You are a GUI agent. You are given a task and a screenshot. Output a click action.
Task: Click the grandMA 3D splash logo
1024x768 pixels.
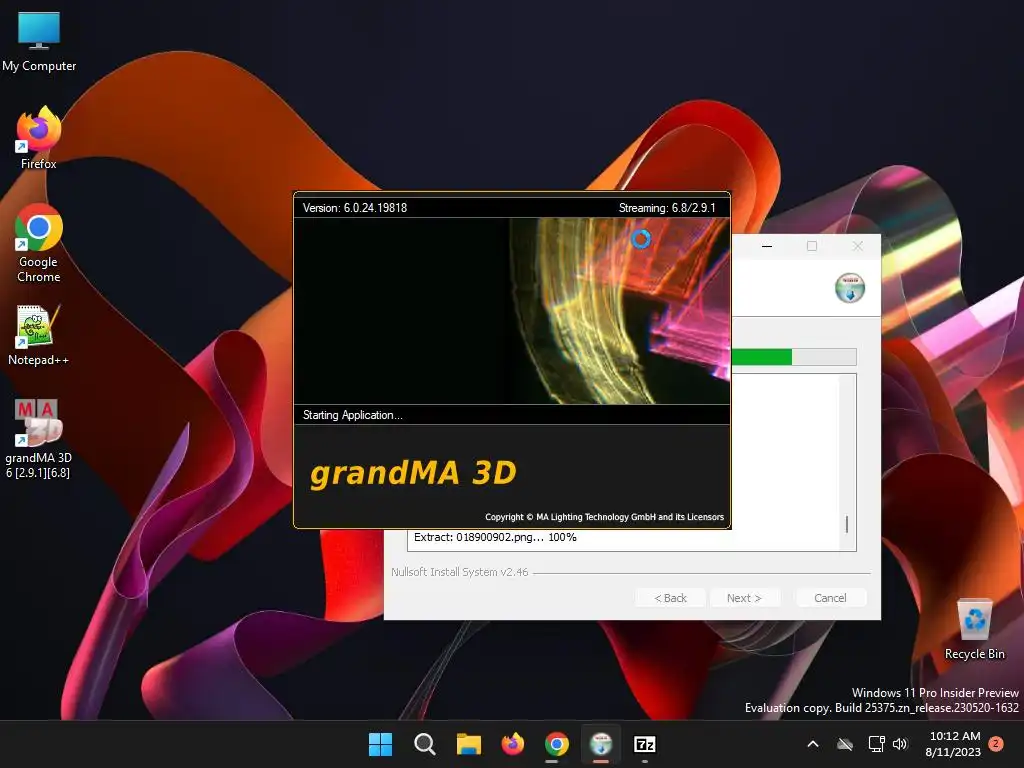[413, 473]
